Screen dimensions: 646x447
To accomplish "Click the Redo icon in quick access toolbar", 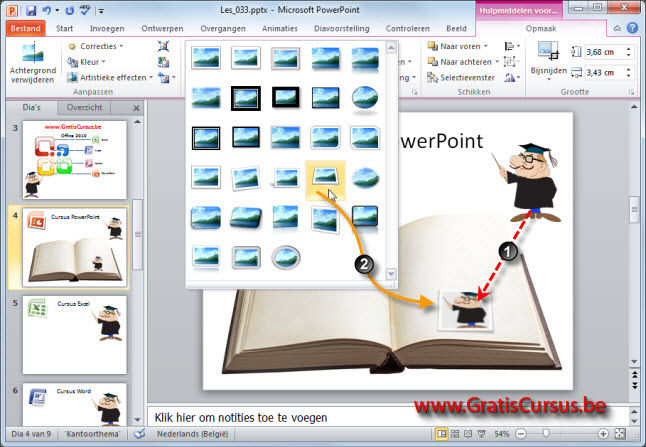I will [70, 10].
